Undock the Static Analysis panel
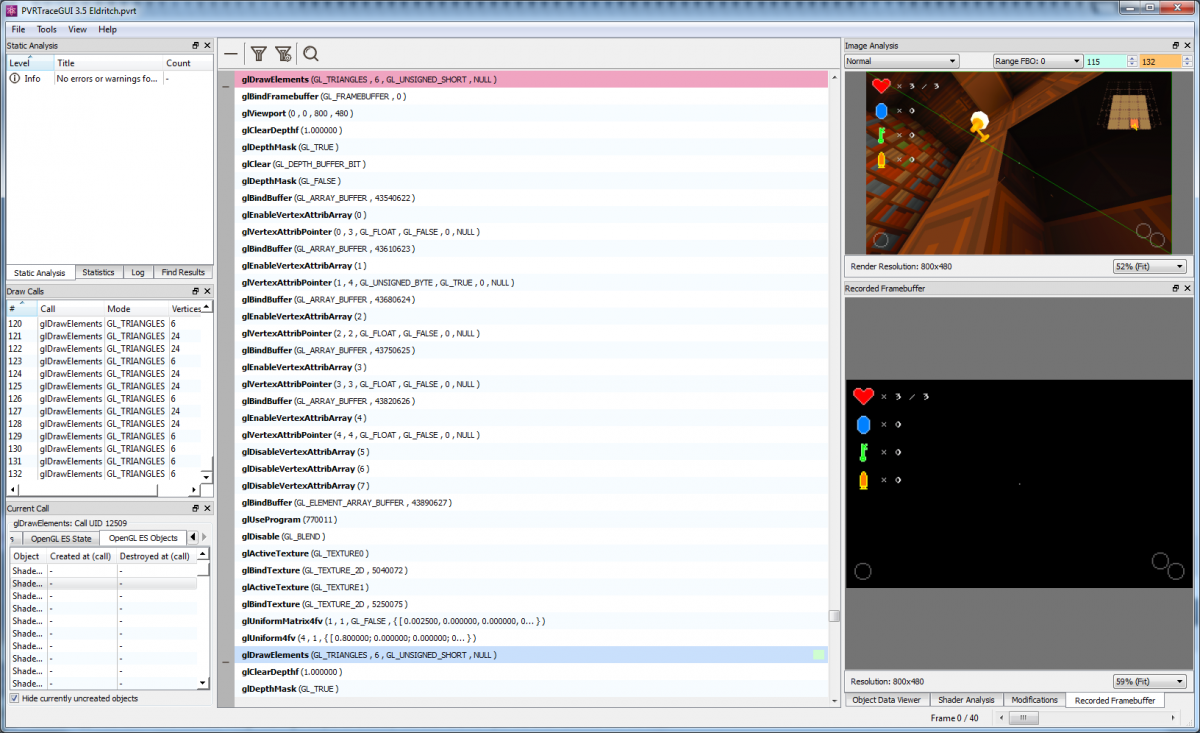The width and height of the screenshot is (1200, 733). click(196, 46)
